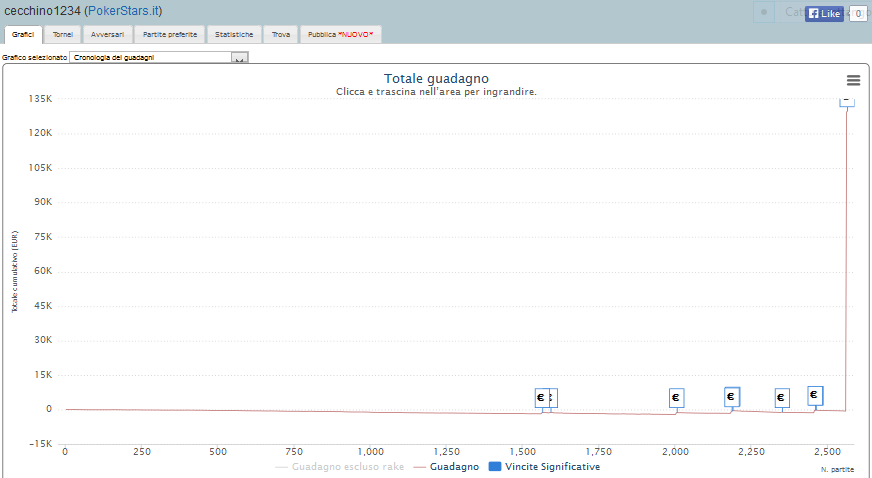
Task: Click the flag marker at the 135K peak
Action: pos(847,100)
